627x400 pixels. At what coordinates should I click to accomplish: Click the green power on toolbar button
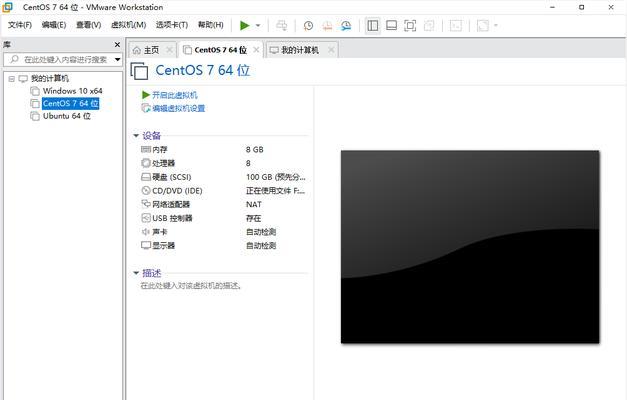(244, 26)
